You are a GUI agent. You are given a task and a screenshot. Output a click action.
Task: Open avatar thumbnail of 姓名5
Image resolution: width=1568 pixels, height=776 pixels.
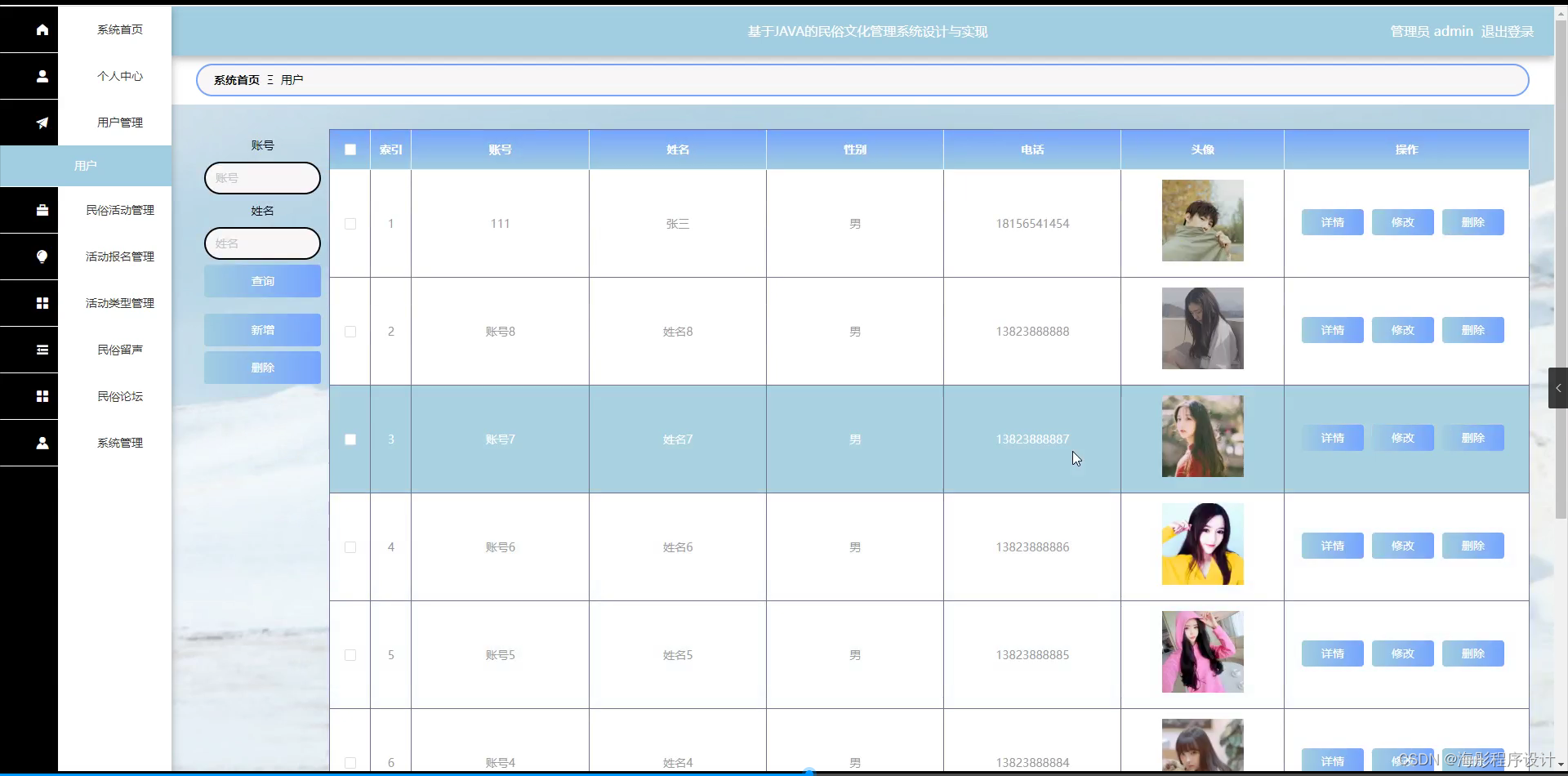(x=1202, y=652)
